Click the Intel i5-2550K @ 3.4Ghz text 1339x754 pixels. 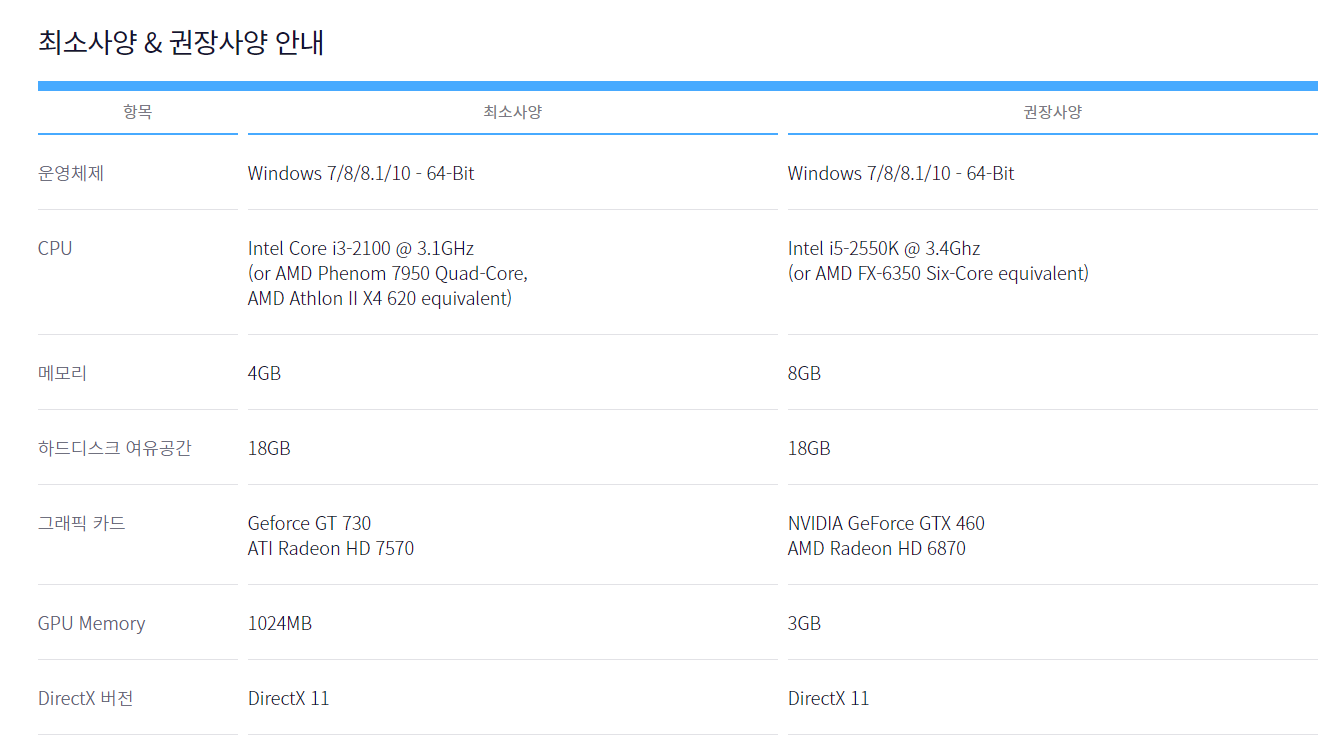[884, 248]
